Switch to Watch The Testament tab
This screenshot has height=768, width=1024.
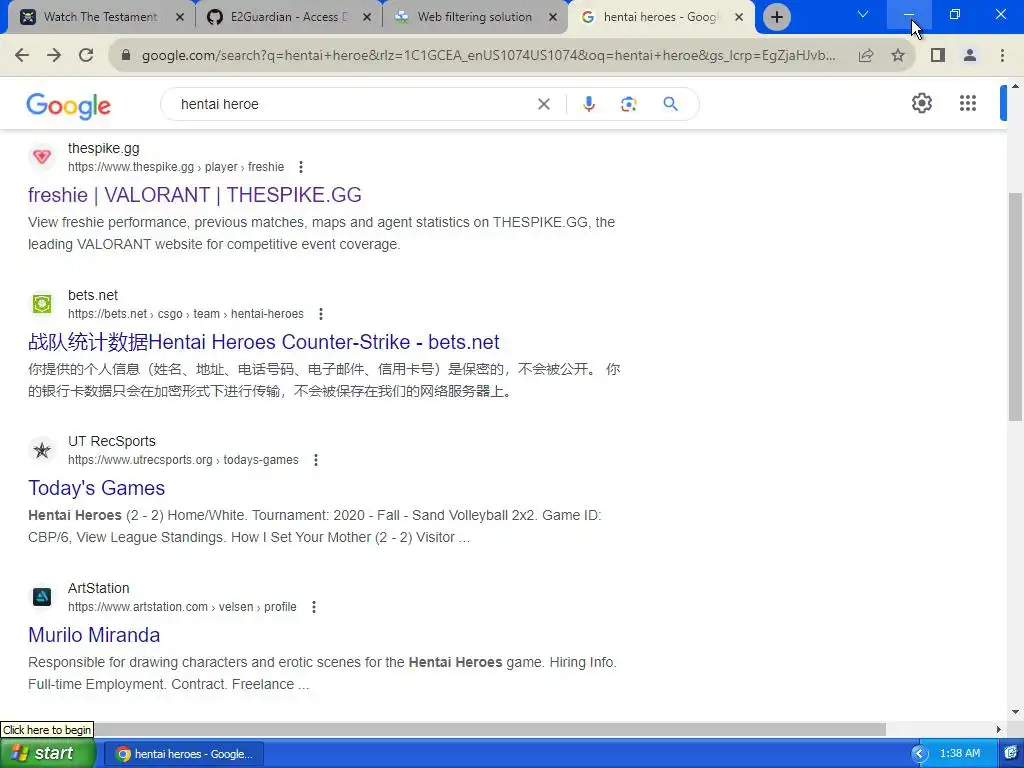(100, 17)
